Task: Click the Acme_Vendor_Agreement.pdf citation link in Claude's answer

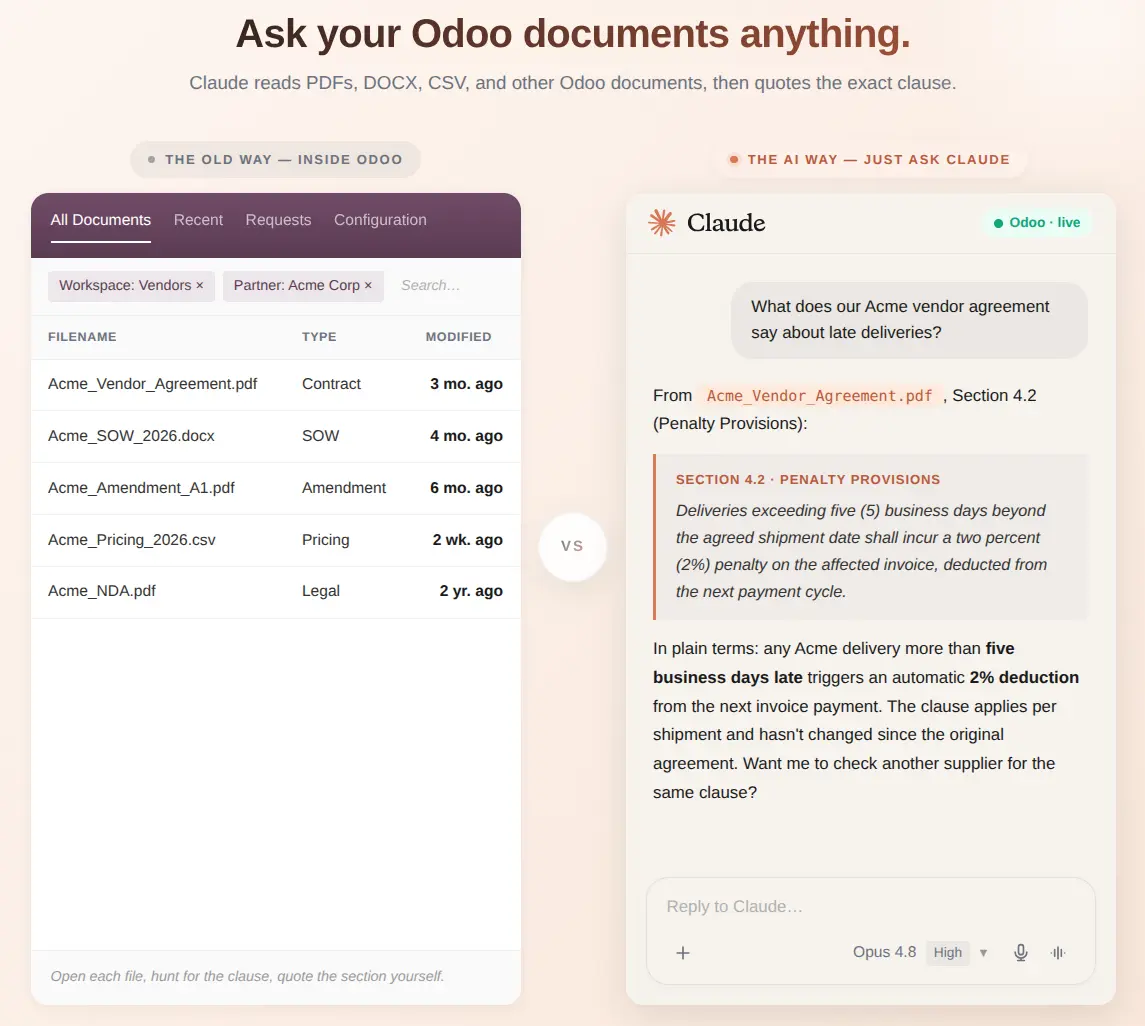Action: point(819,396)
